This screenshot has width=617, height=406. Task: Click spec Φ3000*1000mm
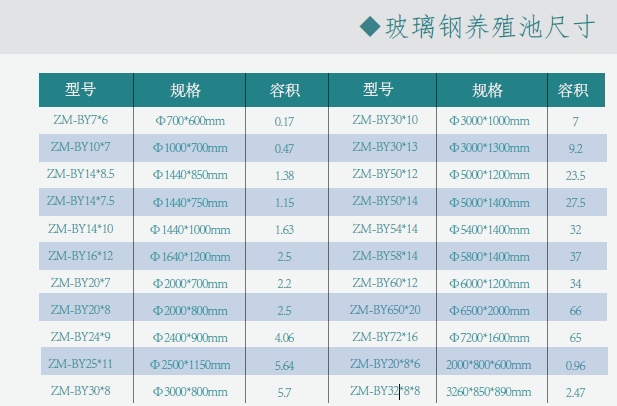click(x=489, y=121)
